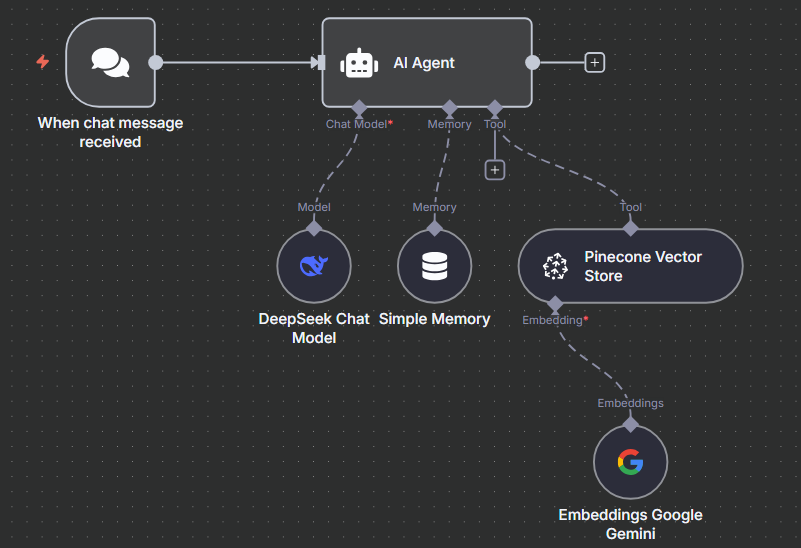Open the DeepSeek Chat Model node
The width and height of the screenshot is (801, 548).
314,266
